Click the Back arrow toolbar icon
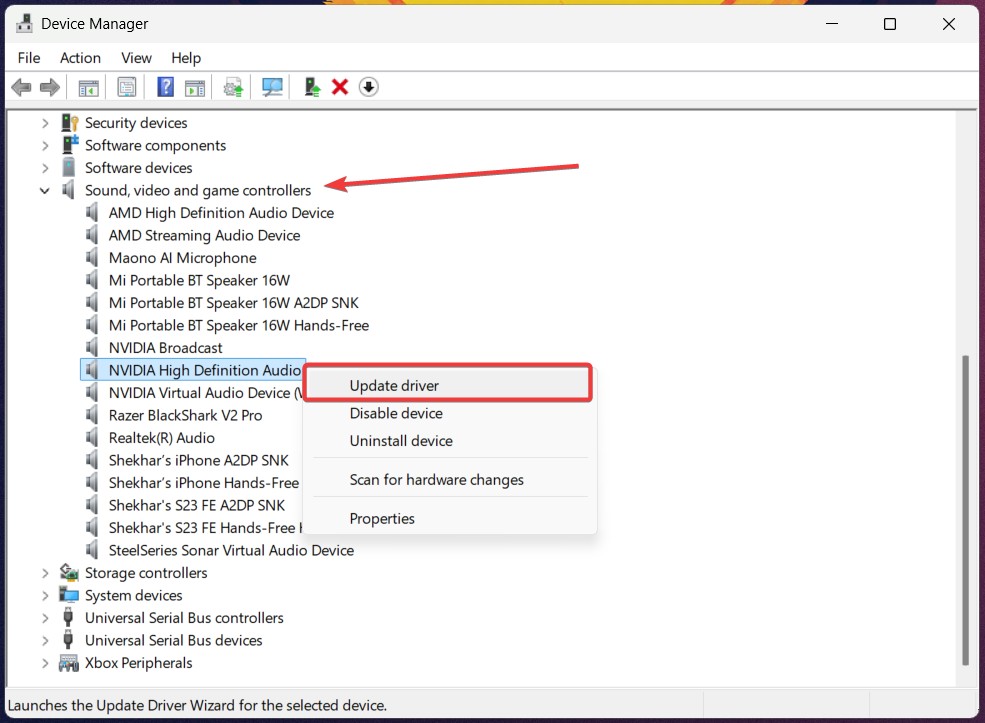This screenshot has height=723, width=985. [21, 87]
